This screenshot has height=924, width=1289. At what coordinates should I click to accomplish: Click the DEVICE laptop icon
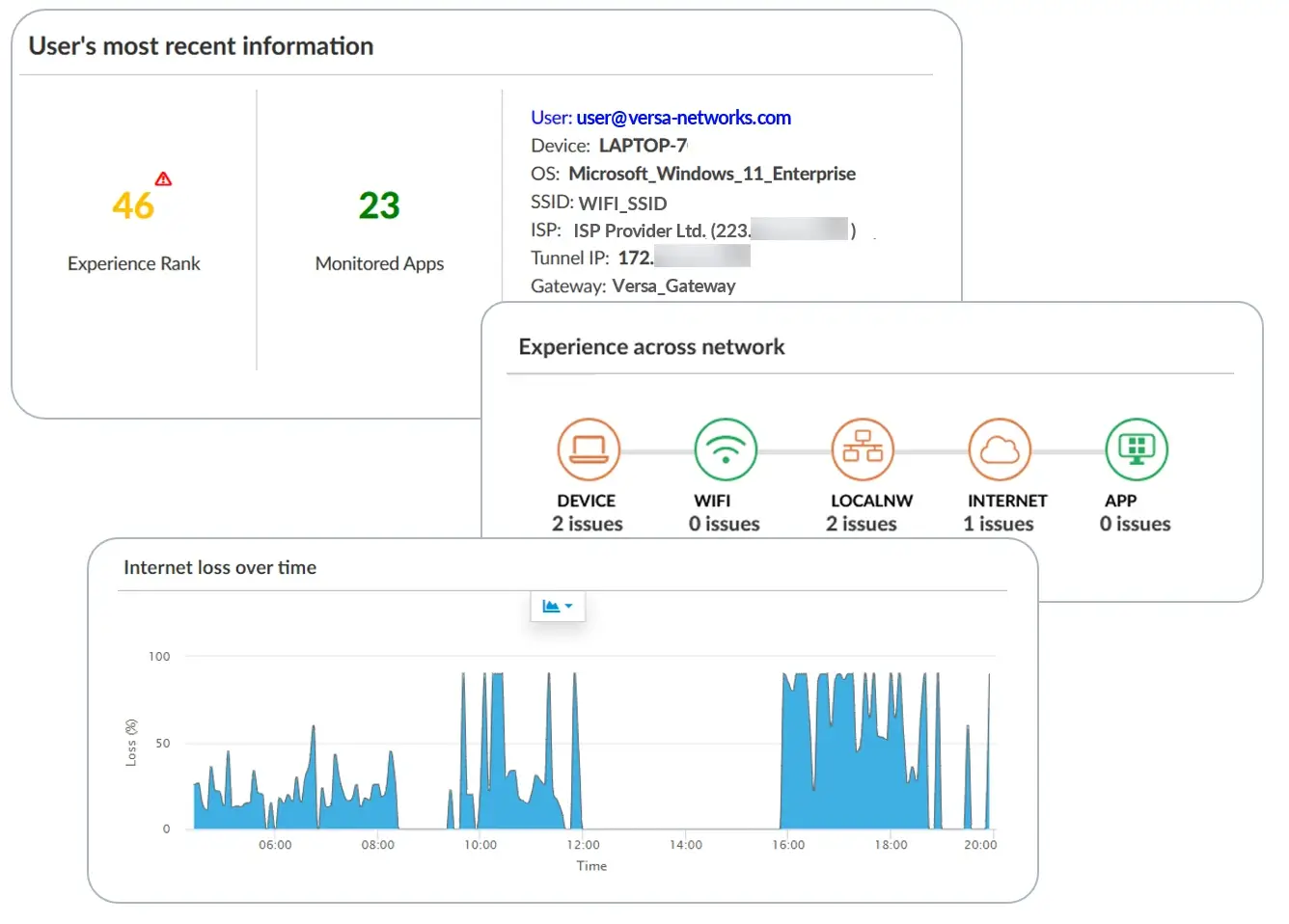[588, 449]
